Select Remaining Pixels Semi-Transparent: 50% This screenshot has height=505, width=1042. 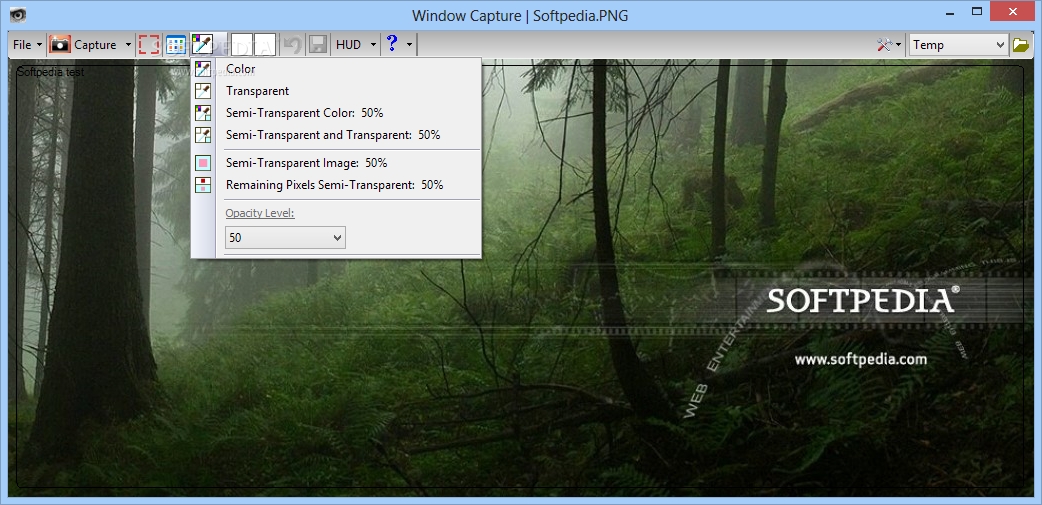[336, 185]
